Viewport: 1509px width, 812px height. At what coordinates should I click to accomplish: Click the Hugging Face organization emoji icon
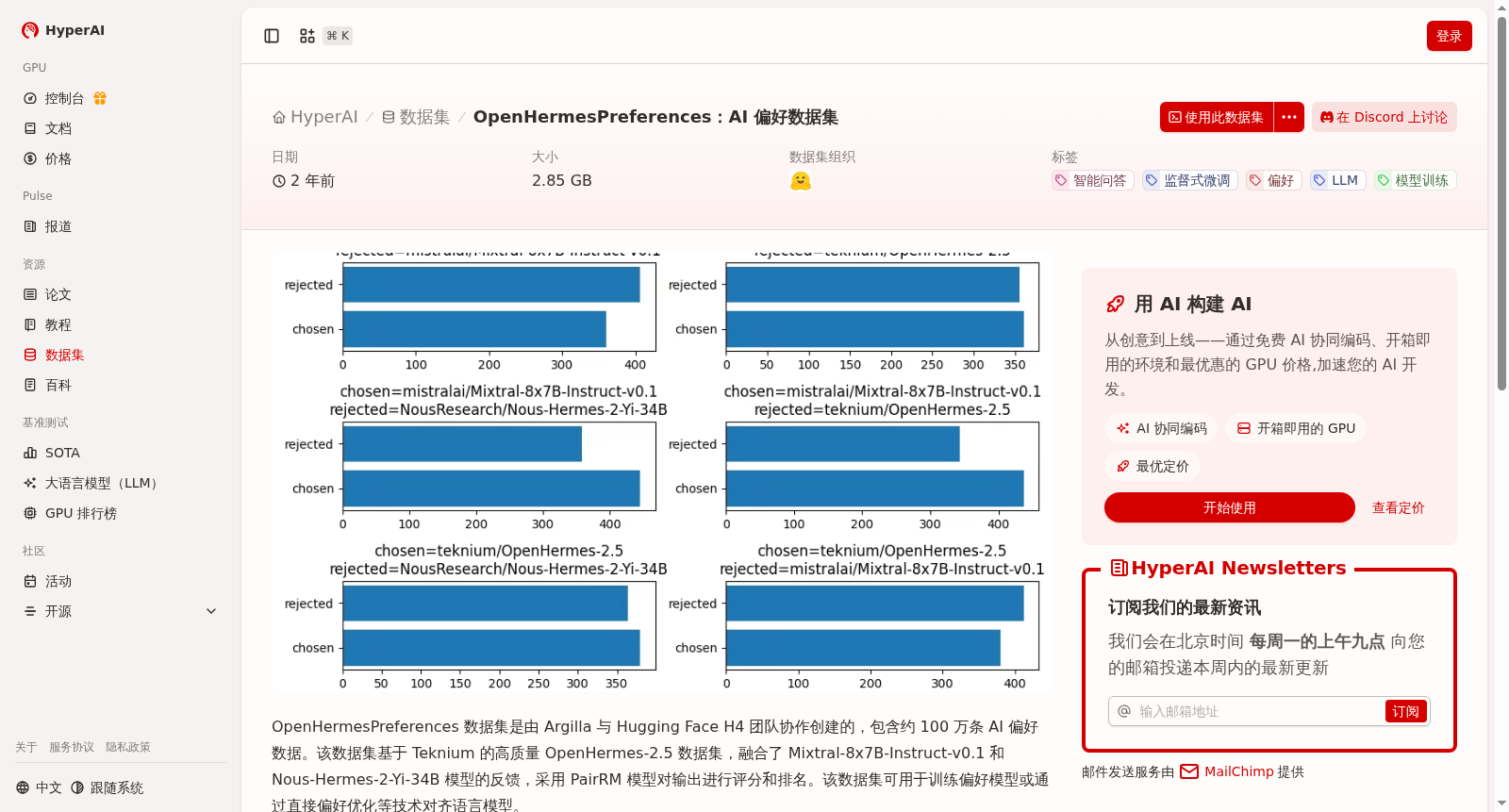801,181
